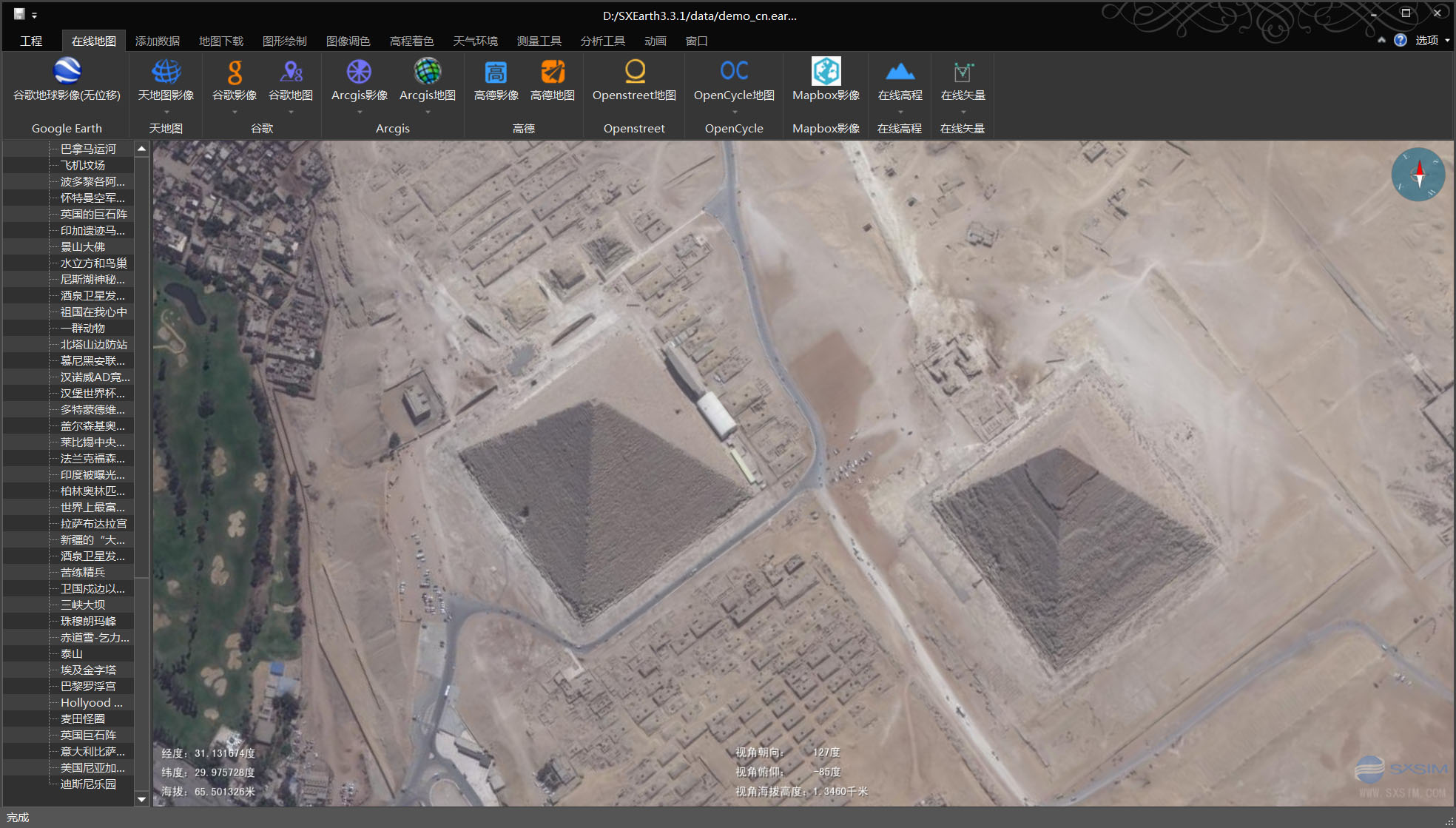Select 飞机坟场 in the location list
Image resolution: width=1456 pixels, height=828 pixels.
83,165
